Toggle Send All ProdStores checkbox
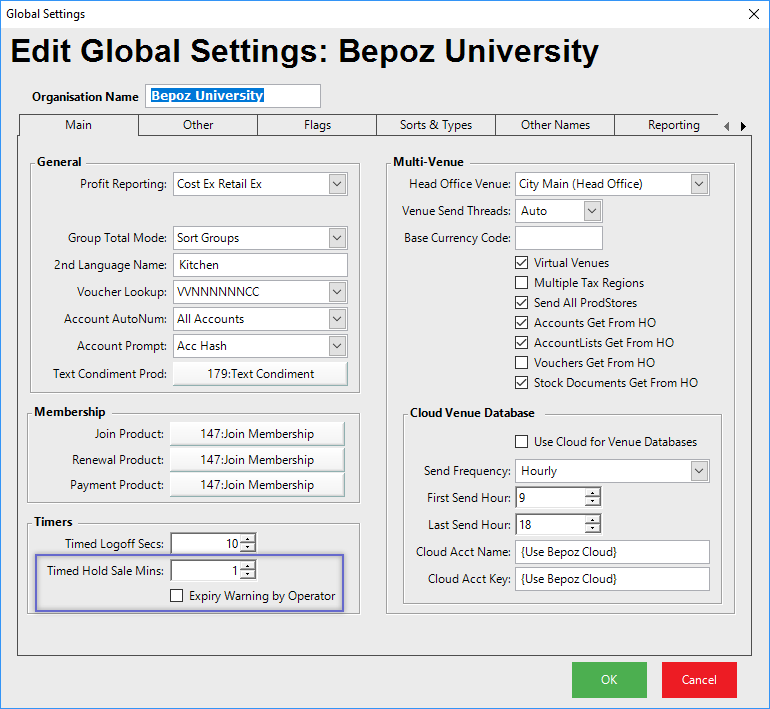Image resolution: width=770 pixels, height=709 pixels. (522, 302)
